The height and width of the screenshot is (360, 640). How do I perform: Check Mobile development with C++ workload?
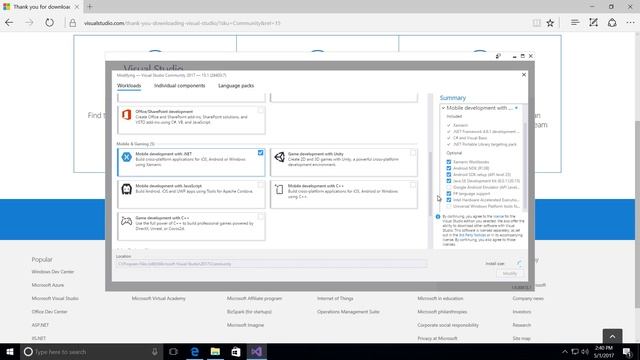point(413,185)
